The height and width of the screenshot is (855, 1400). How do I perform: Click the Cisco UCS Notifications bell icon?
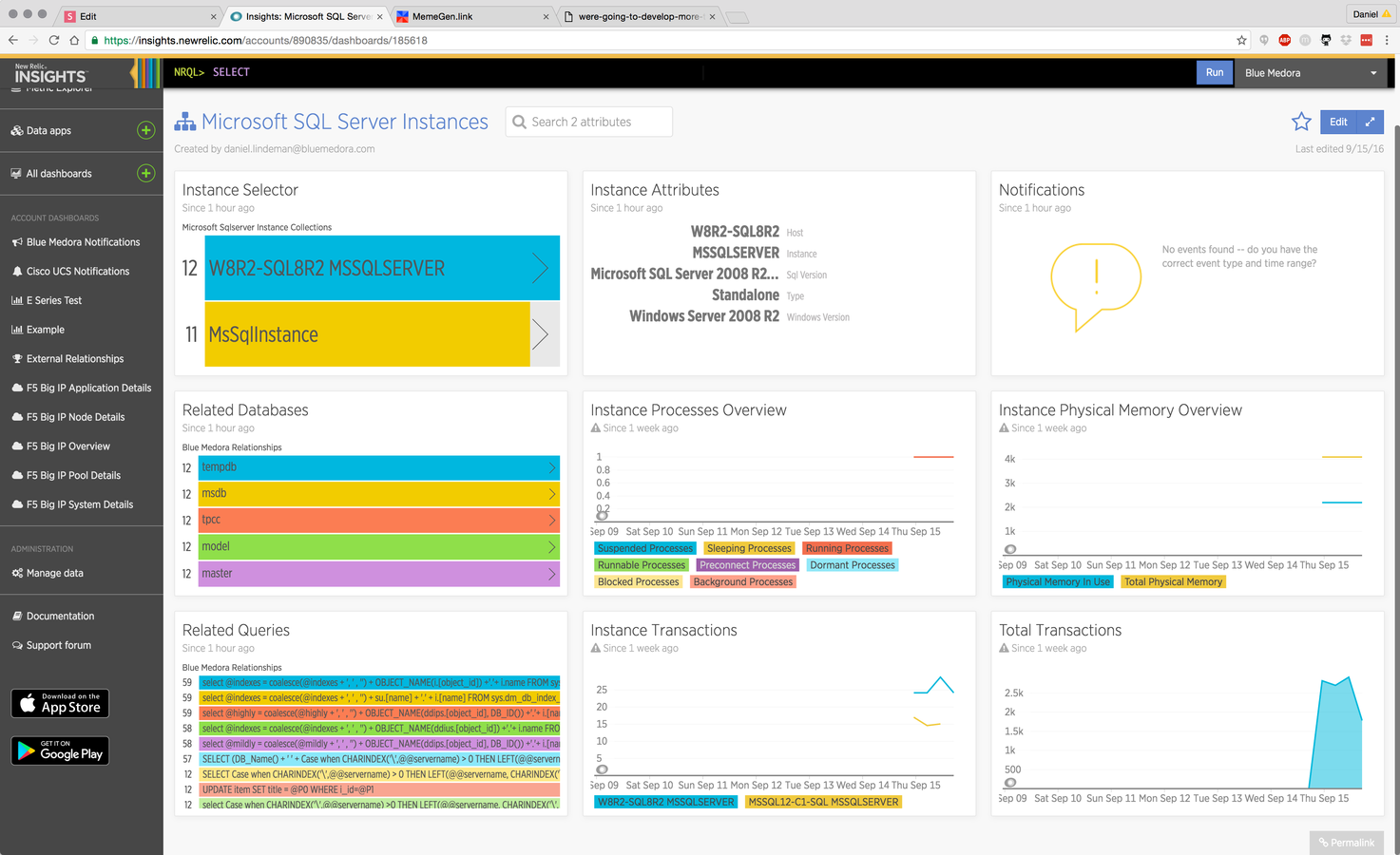click(17, 271)
